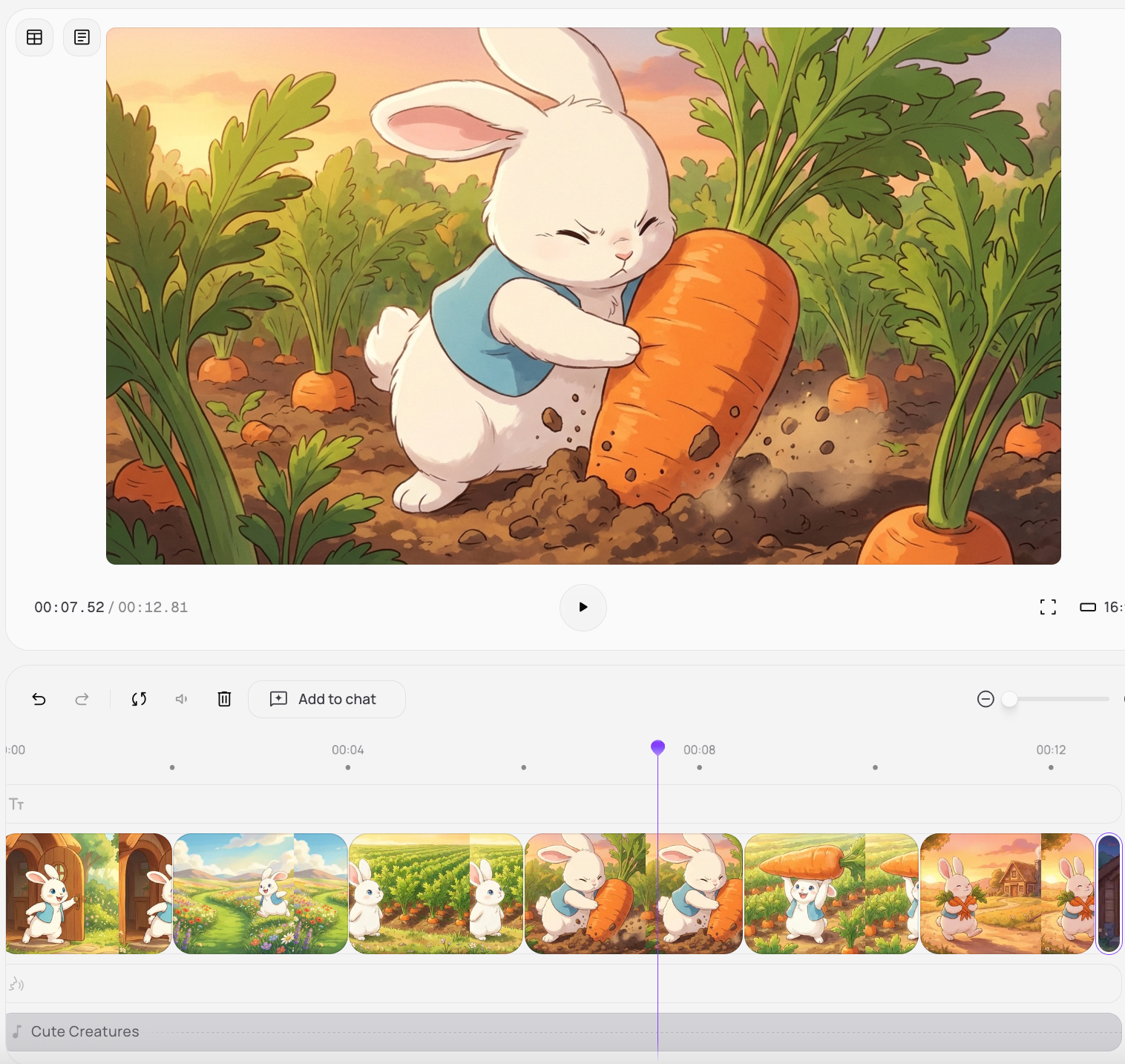
Task: Select the rabbit lifting carrot overhead clip
Action: [831, 893]
